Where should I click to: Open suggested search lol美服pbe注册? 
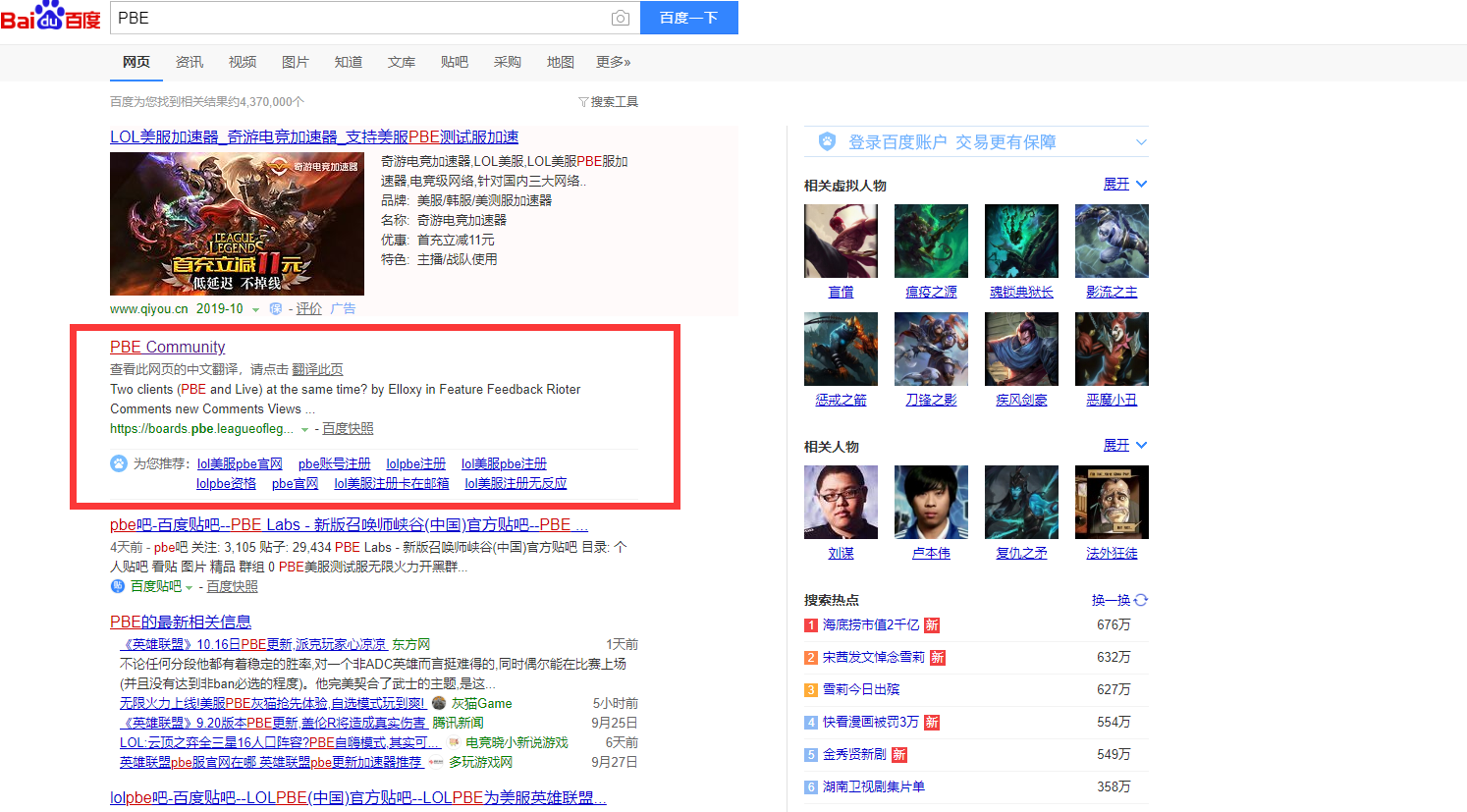[x=504, y=463]
